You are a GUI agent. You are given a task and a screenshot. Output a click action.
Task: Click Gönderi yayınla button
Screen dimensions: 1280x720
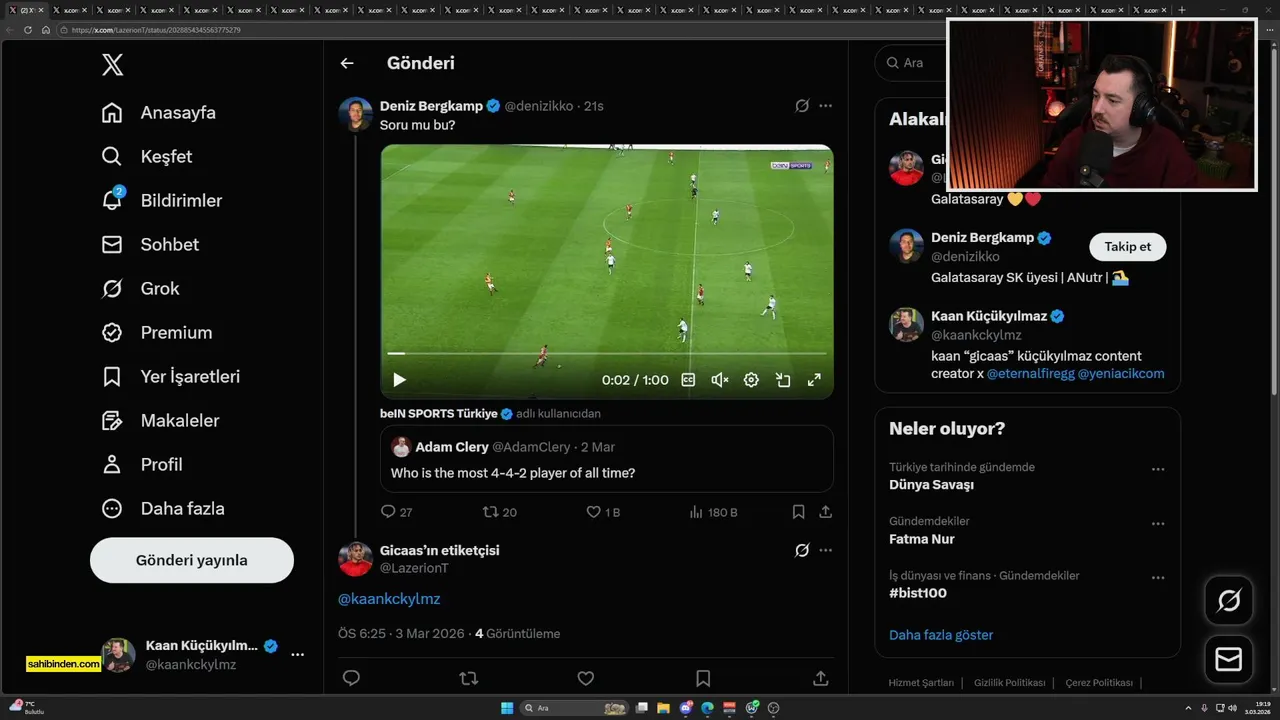(x=192, y=560)
